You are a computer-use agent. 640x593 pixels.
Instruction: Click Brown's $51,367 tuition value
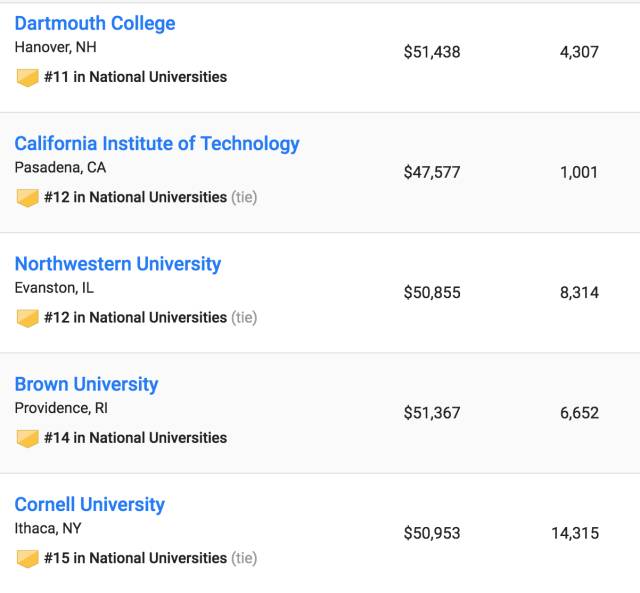432,413
